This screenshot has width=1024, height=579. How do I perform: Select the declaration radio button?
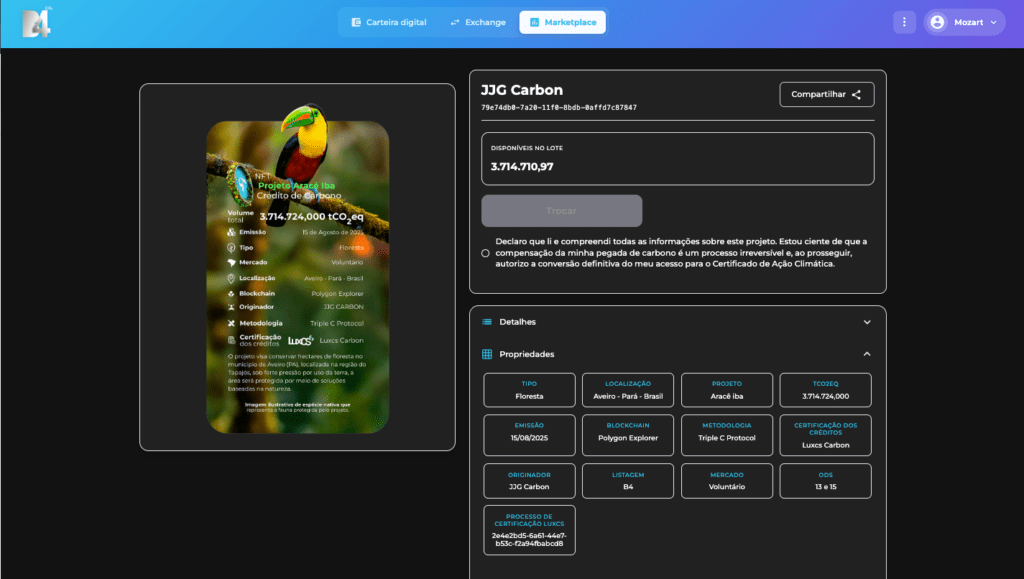pyautogui.click(x=485, y=253)
